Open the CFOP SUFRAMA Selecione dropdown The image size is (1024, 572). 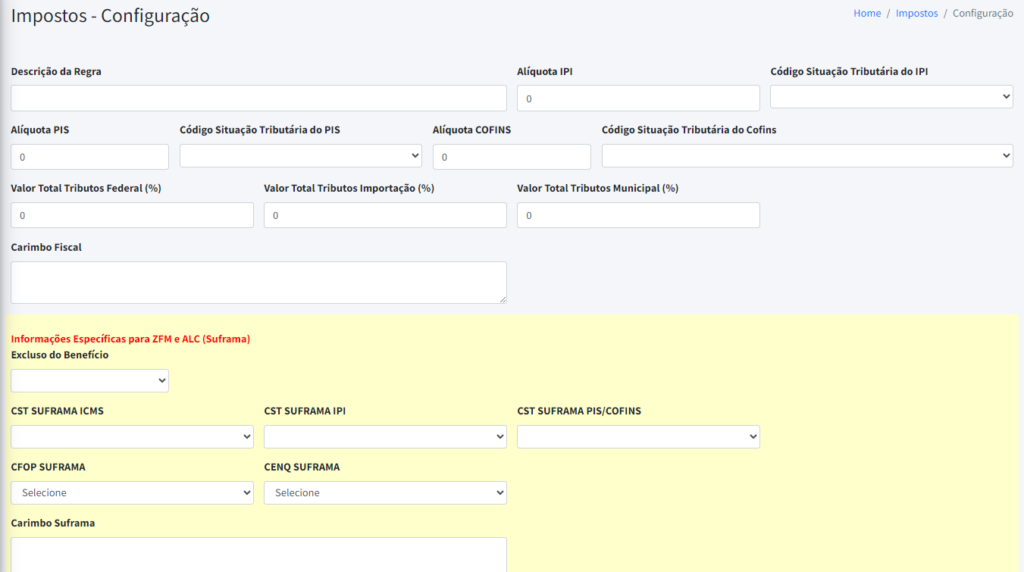coord(132,493)
